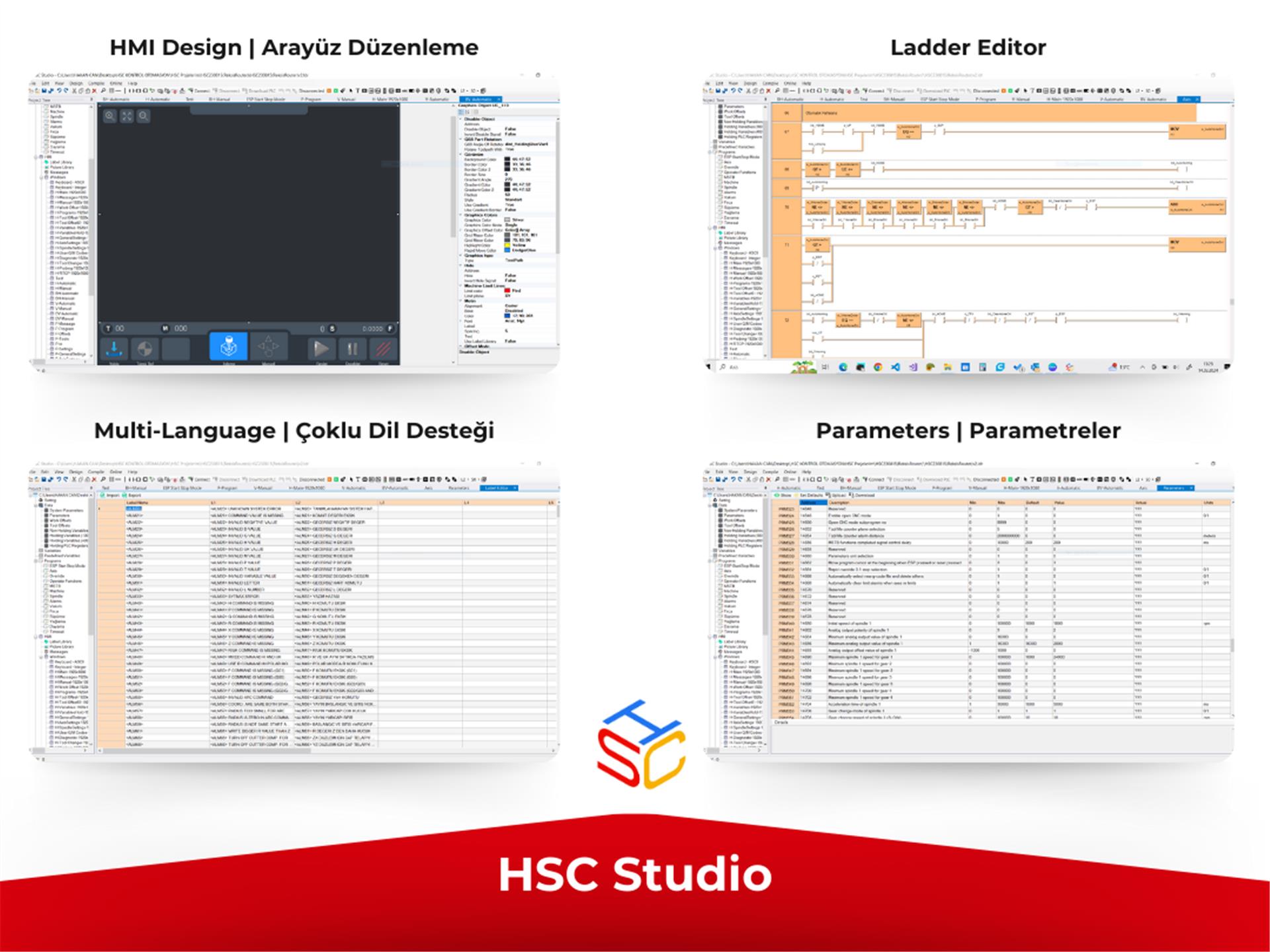1270x952 pixels.
Task: Click red delete X in HMI Design toolbar
Action: [94, 91]
